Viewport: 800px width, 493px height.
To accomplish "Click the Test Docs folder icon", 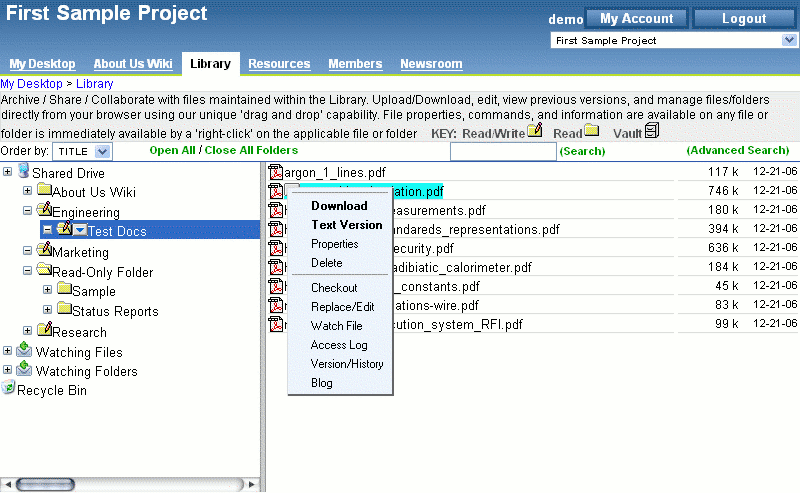I will [64, 229].
